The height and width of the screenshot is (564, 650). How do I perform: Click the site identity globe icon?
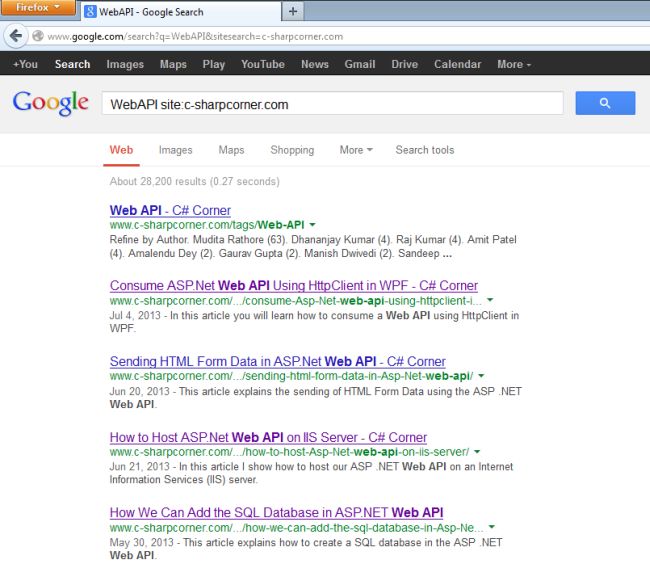tap(38, 36)
